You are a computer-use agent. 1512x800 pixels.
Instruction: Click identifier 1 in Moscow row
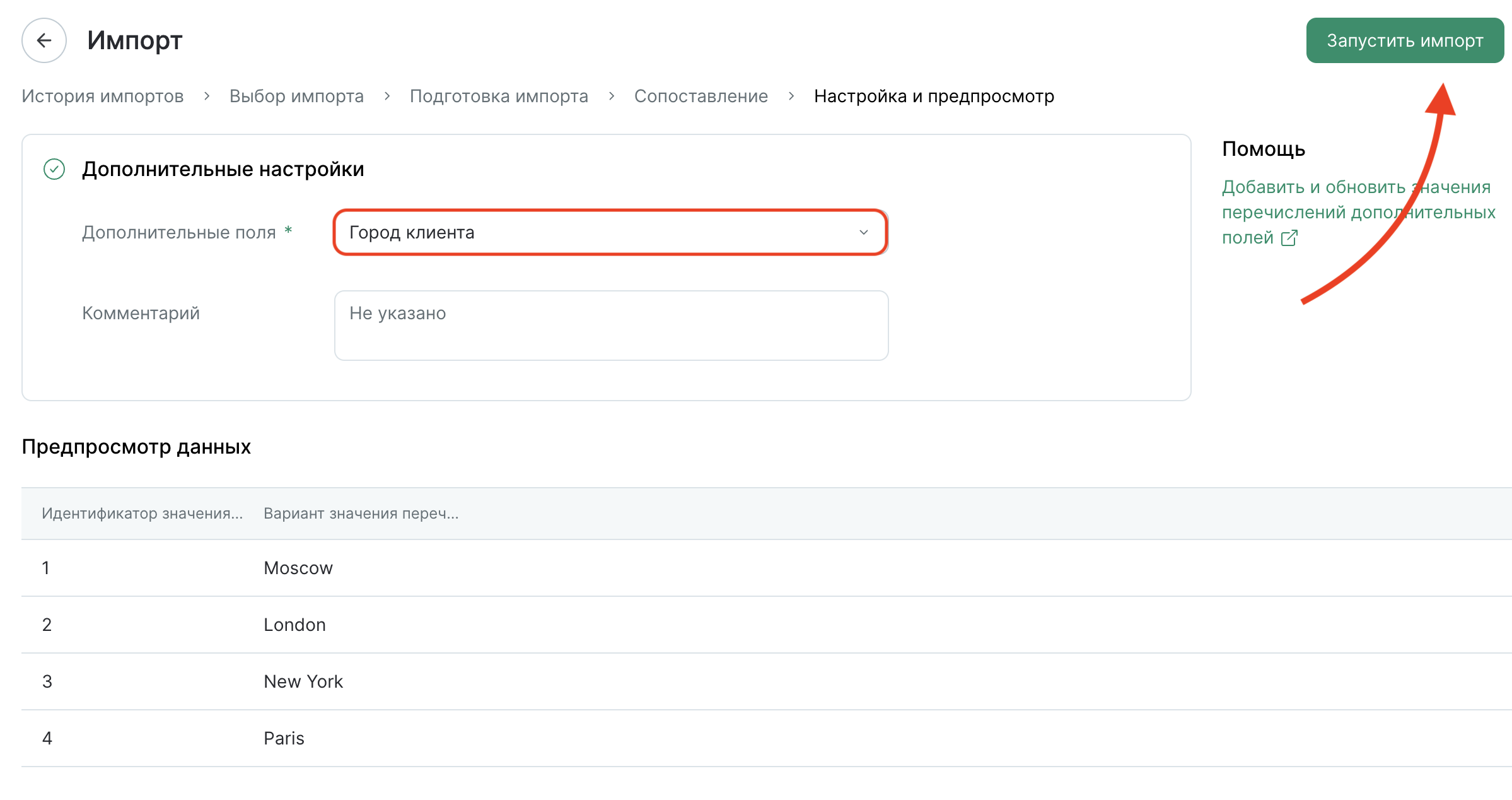[x=46, y=568]
